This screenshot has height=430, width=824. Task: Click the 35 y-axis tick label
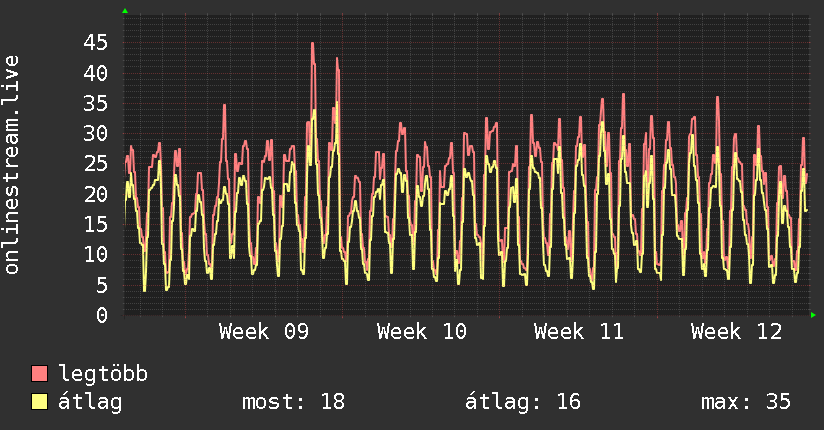click(96, 104)
